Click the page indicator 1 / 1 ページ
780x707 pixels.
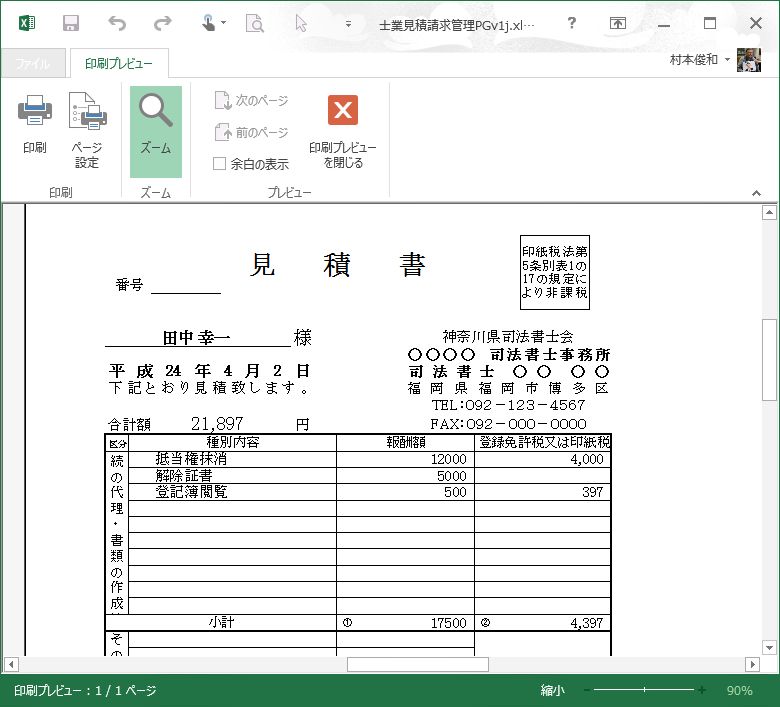[x=126, y=690]
